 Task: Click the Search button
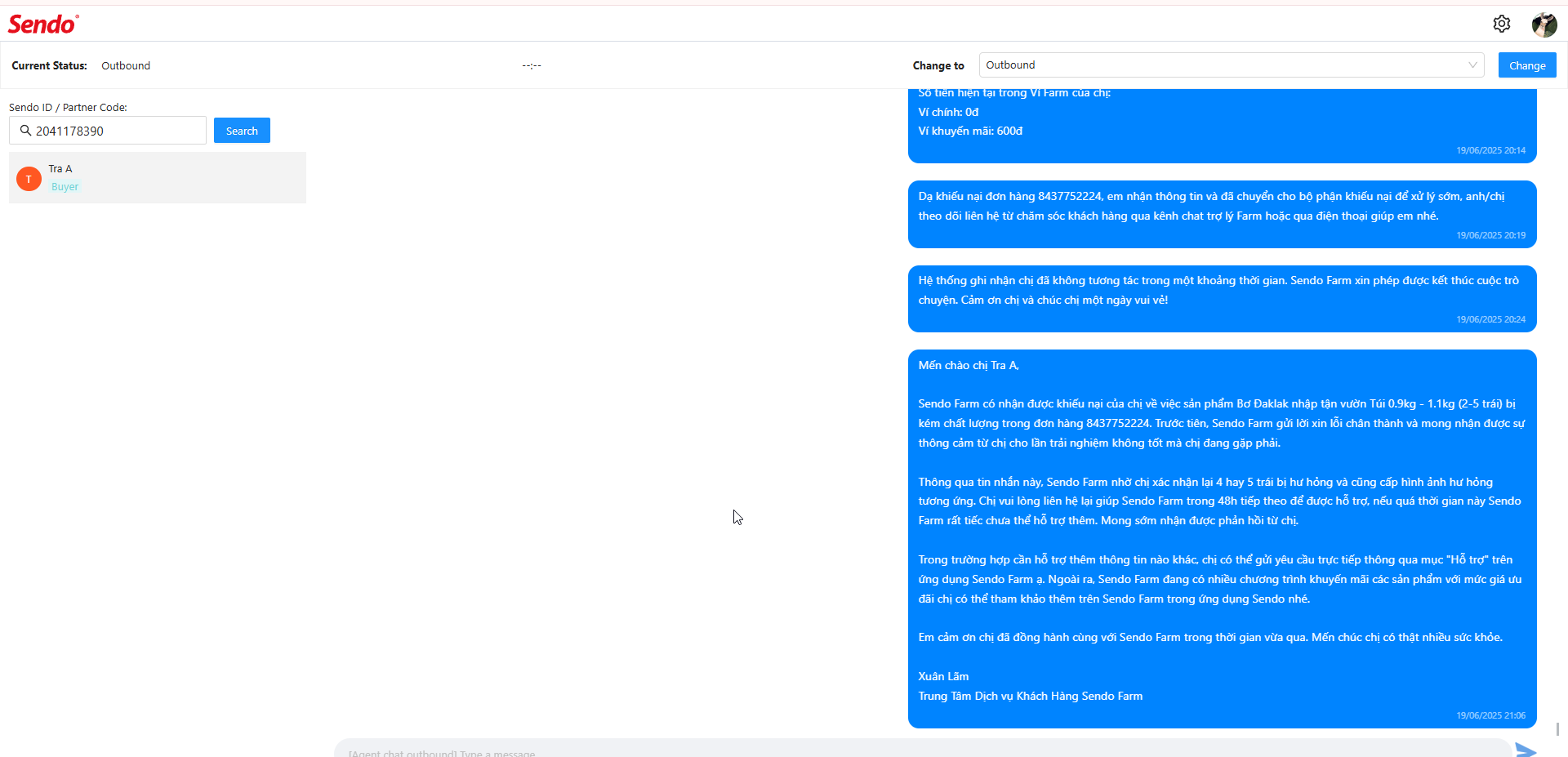[x=242, y=131]
